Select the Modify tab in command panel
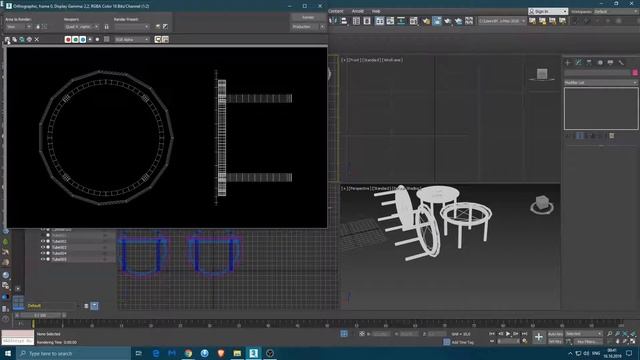This screenshot has height=360, width=640. point(578,62)
